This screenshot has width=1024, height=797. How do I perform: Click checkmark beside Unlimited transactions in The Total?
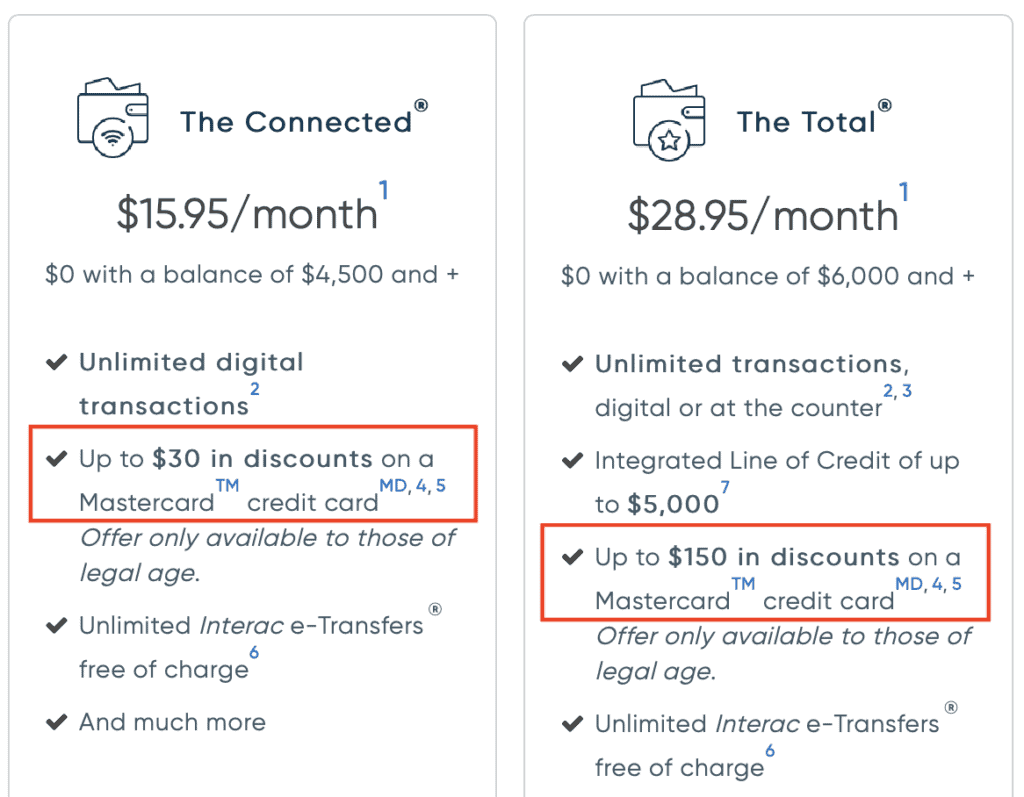tap(573, 364)
